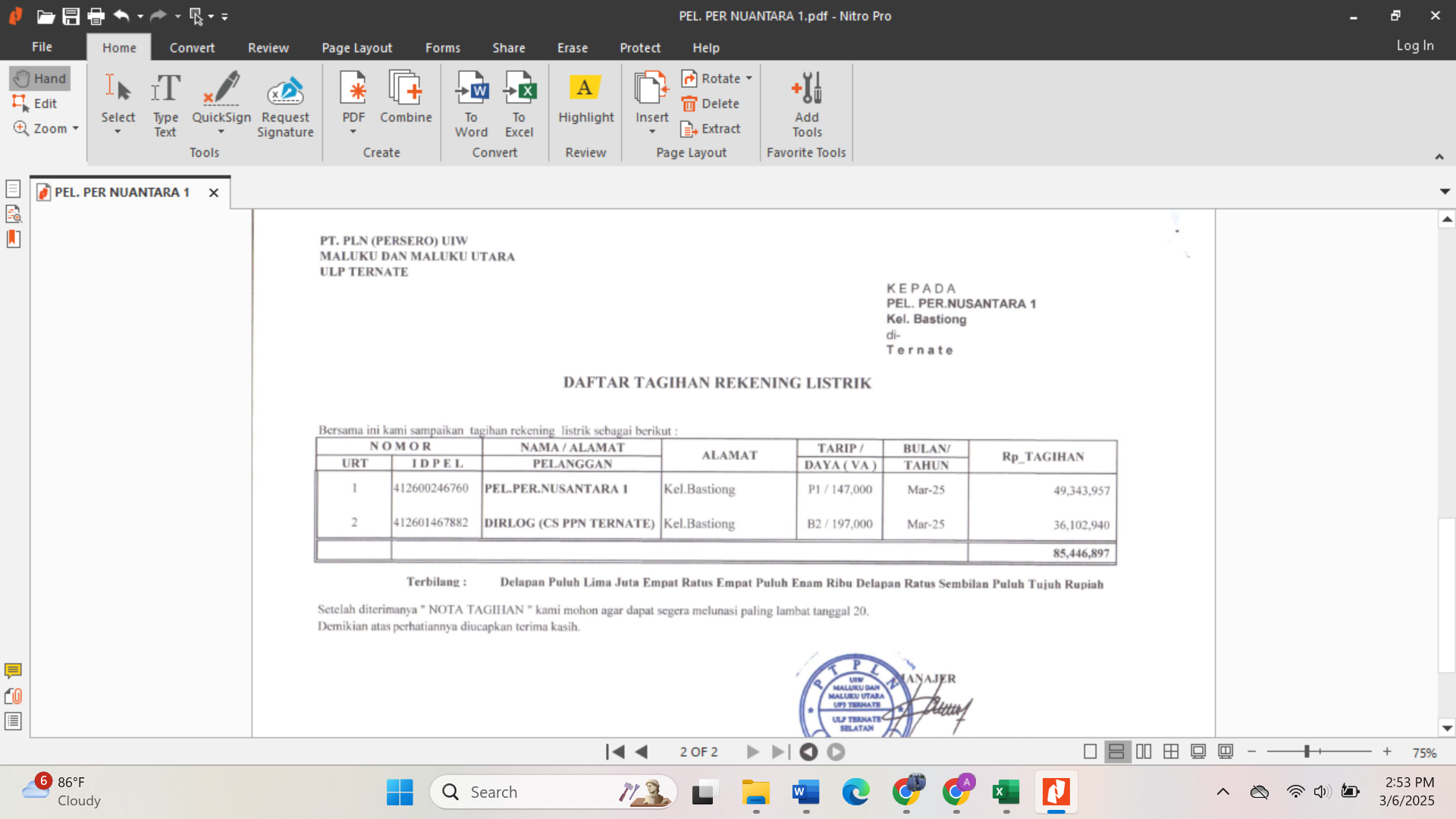Choose the Type Text tool

click(x=165, y=105)
